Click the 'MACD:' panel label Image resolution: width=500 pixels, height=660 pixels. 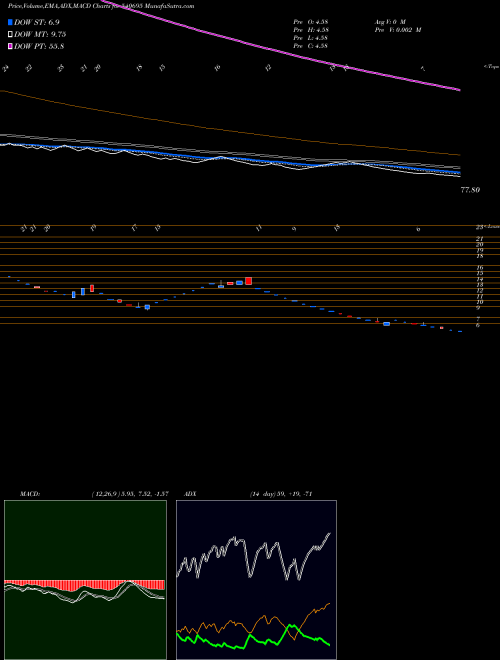(x=29, y=494)
